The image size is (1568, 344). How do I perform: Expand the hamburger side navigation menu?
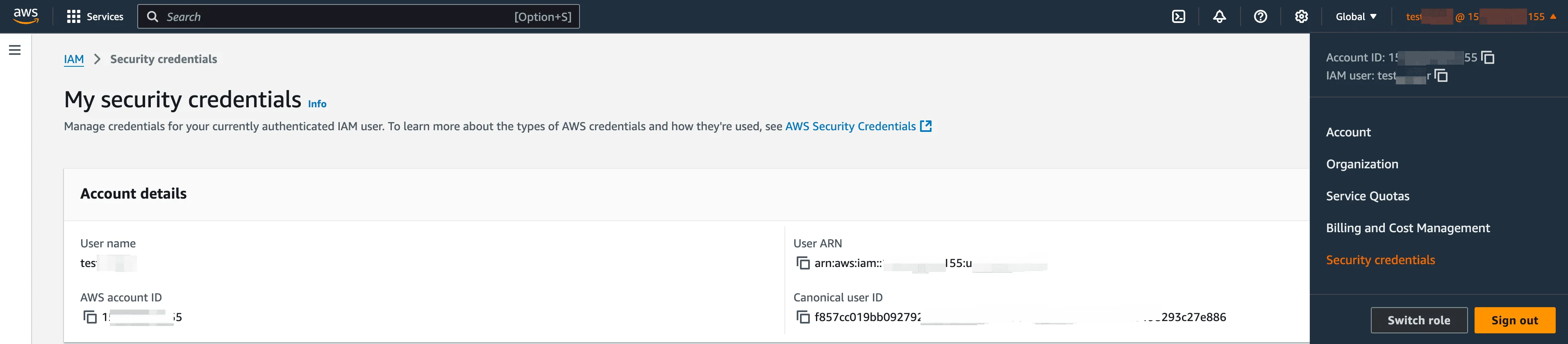point(15,50)
